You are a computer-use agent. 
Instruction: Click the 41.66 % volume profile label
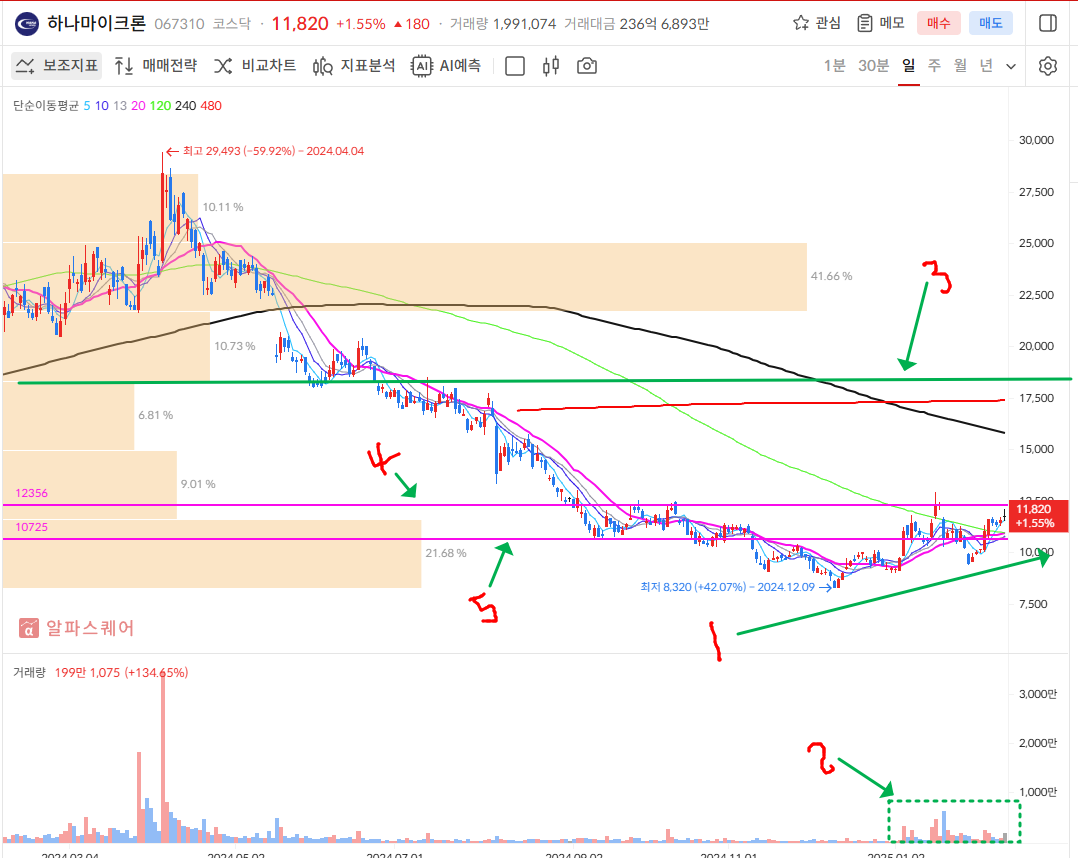[831, 276]
